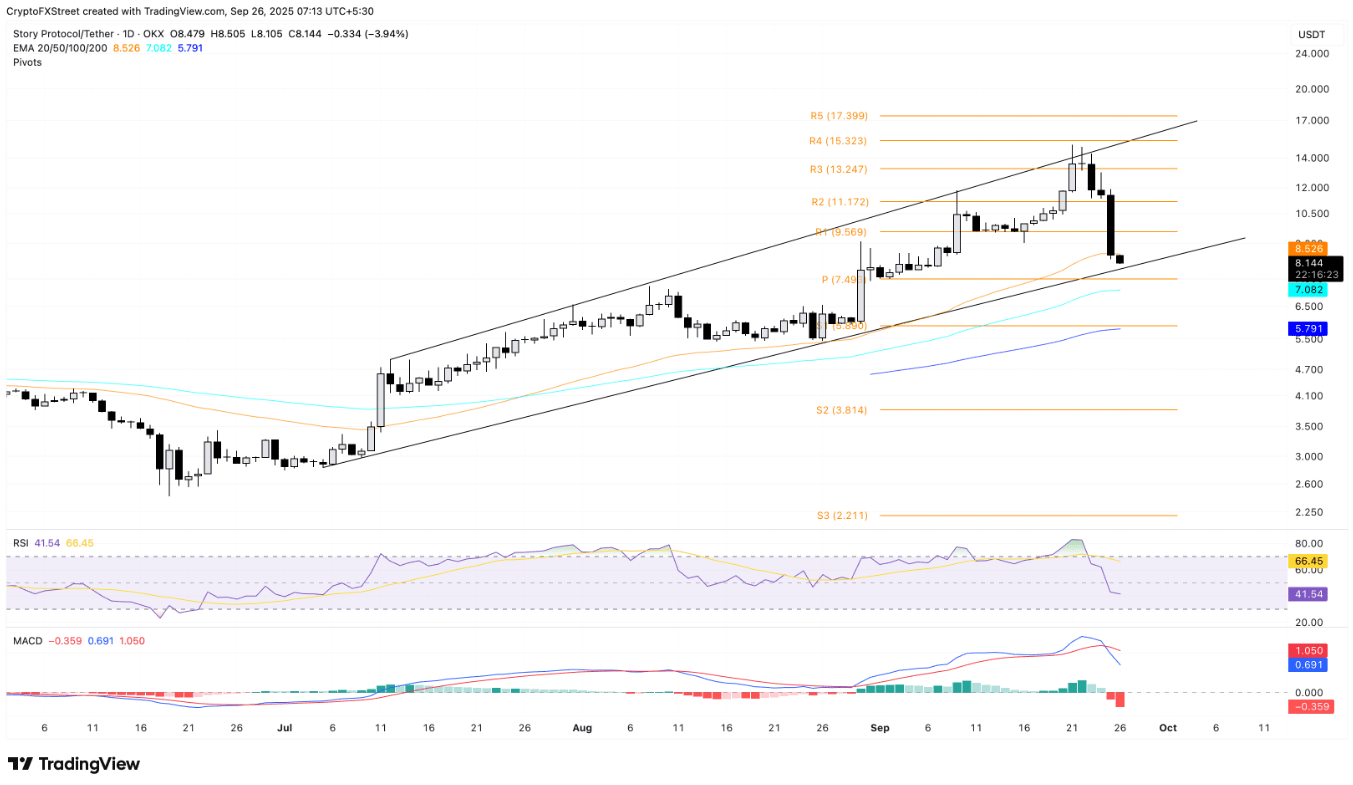Select the Pivots indicator legend label
This screenshot has height=785, width=1353.
(x=26, y=62)
